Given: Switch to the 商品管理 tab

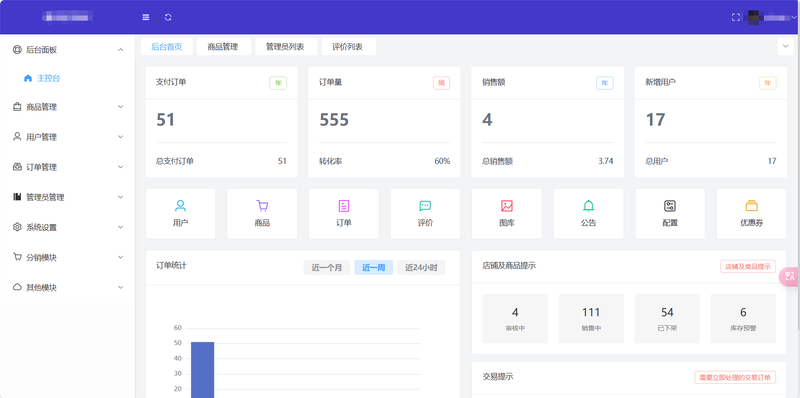Looking at the screenshot, I should pyautogui.click(x=223, y=46).
